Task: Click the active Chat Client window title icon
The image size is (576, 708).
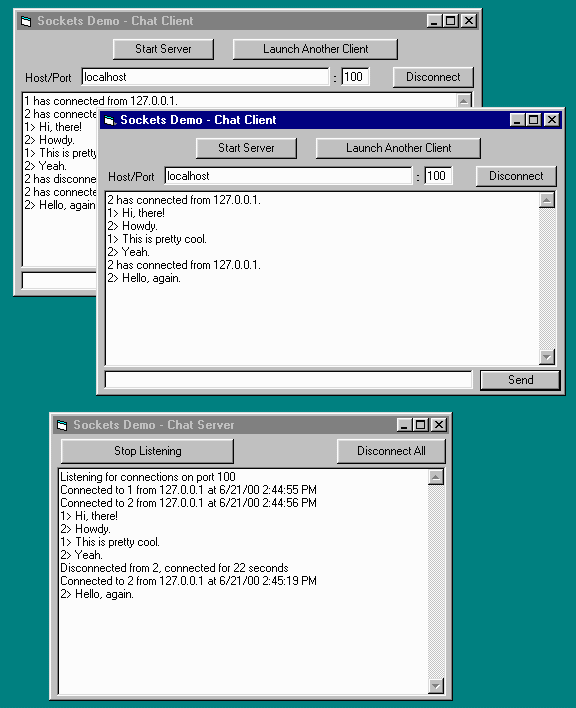Action: click(x=110, y=120)
